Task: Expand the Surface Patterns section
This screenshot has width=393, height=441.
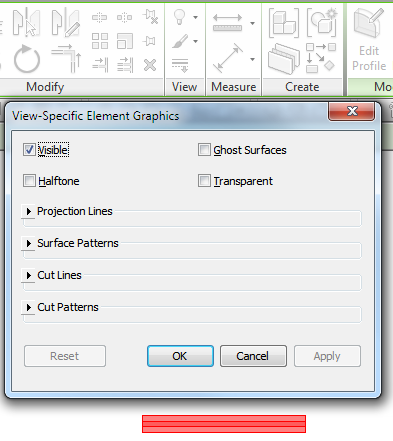Action: (29, 243)
